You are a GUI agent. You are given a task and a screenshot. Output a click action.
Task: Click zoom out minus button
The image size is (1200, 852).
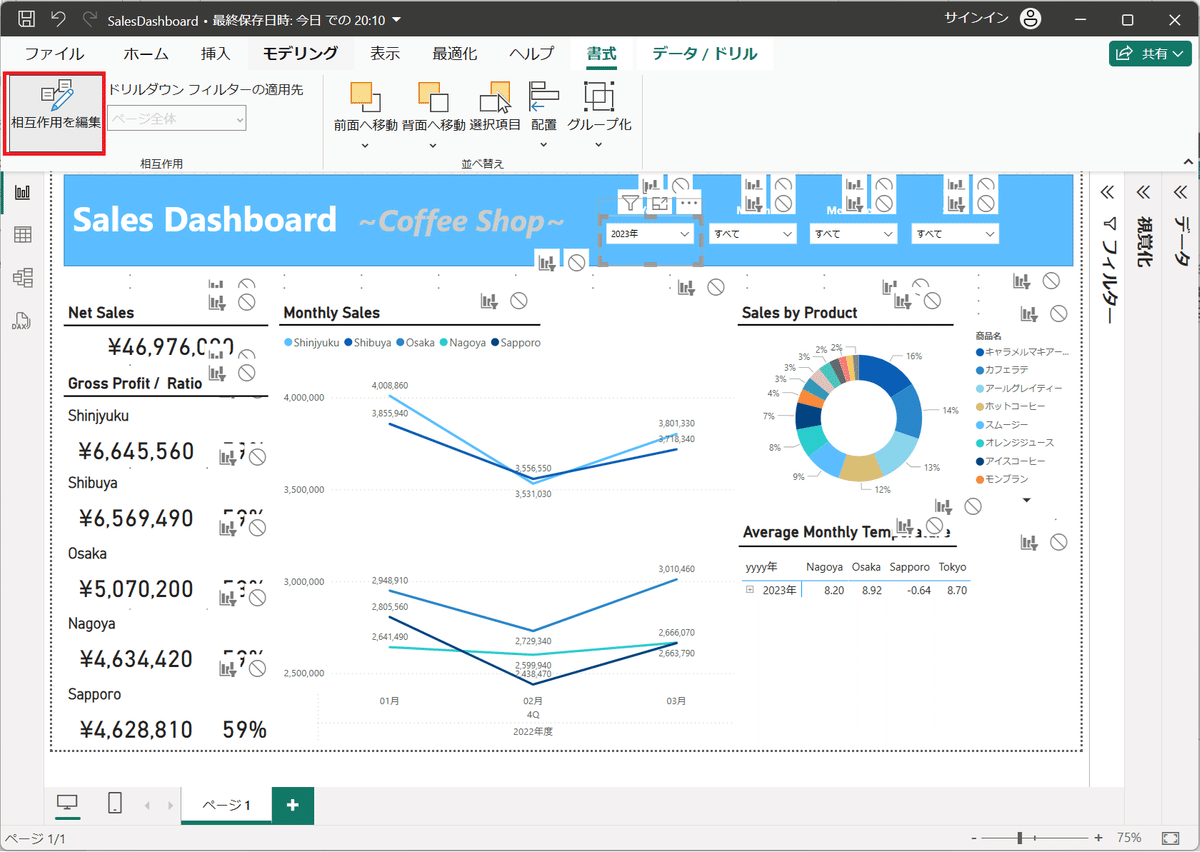974,837
